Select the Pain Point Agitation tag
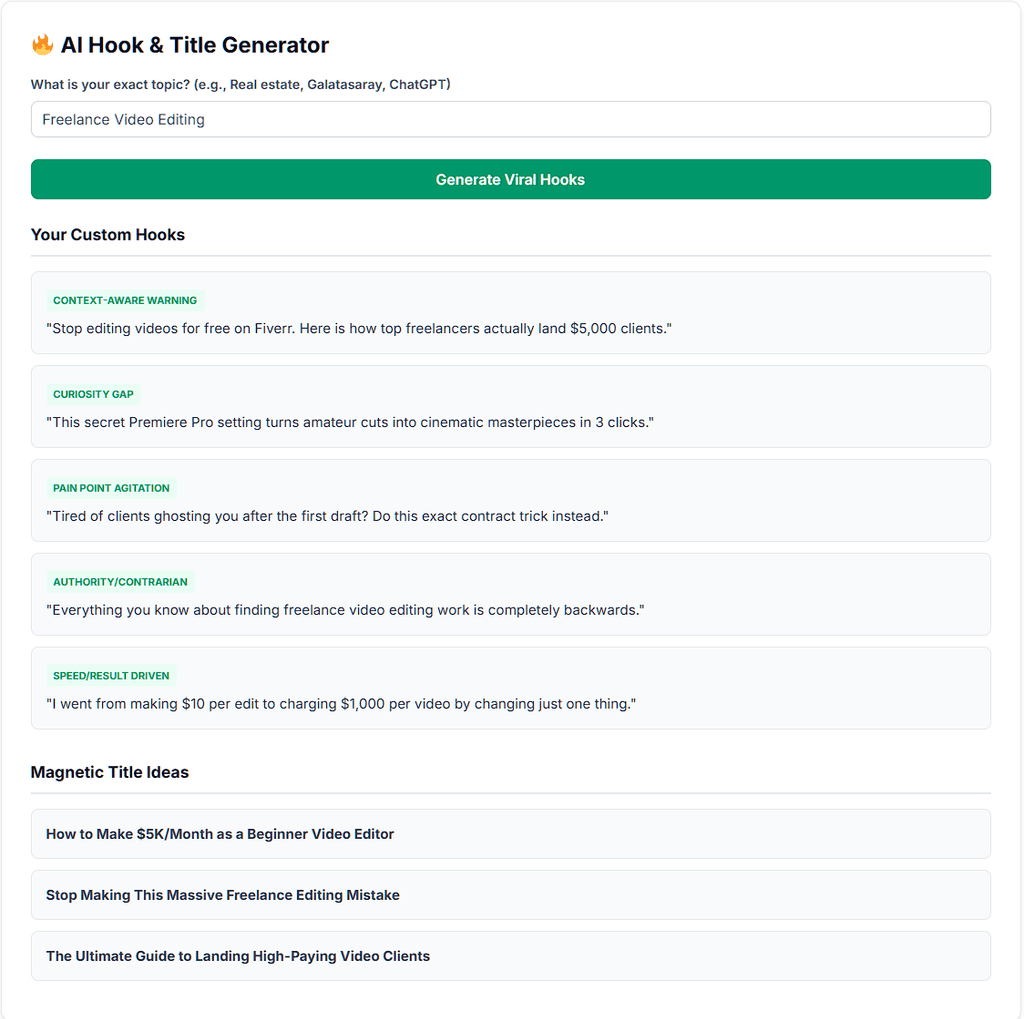This screenshot has height=1019, width=1024. [111, 488]
